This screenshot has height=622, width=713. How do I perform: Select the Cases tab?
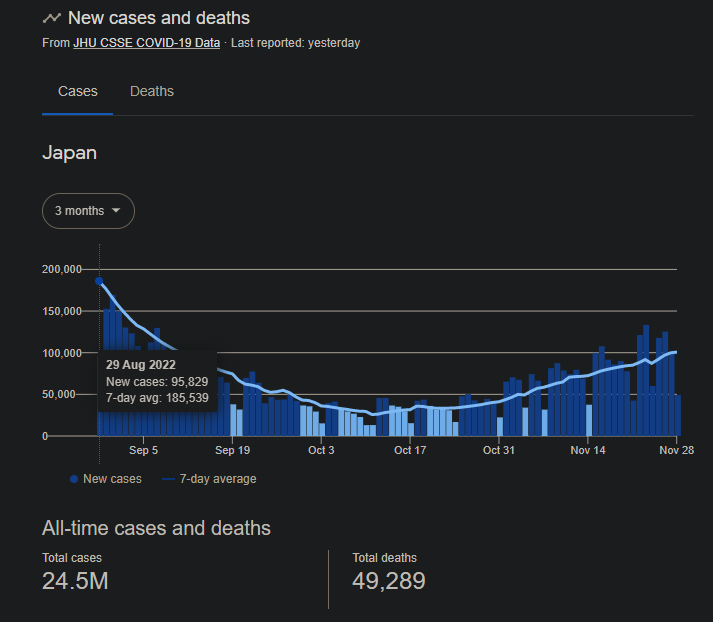pos(78,91)
